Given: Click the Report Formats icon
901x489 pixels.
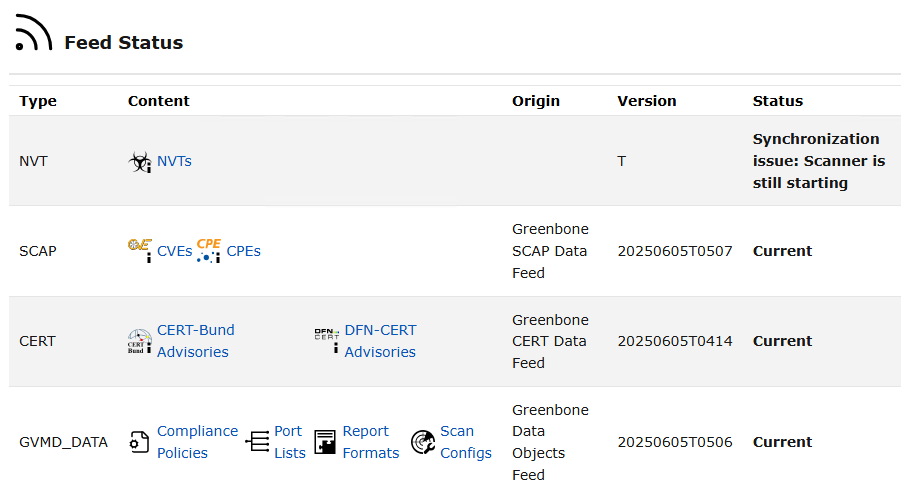Looking at the screenshot, I should (x=325, y=442).
